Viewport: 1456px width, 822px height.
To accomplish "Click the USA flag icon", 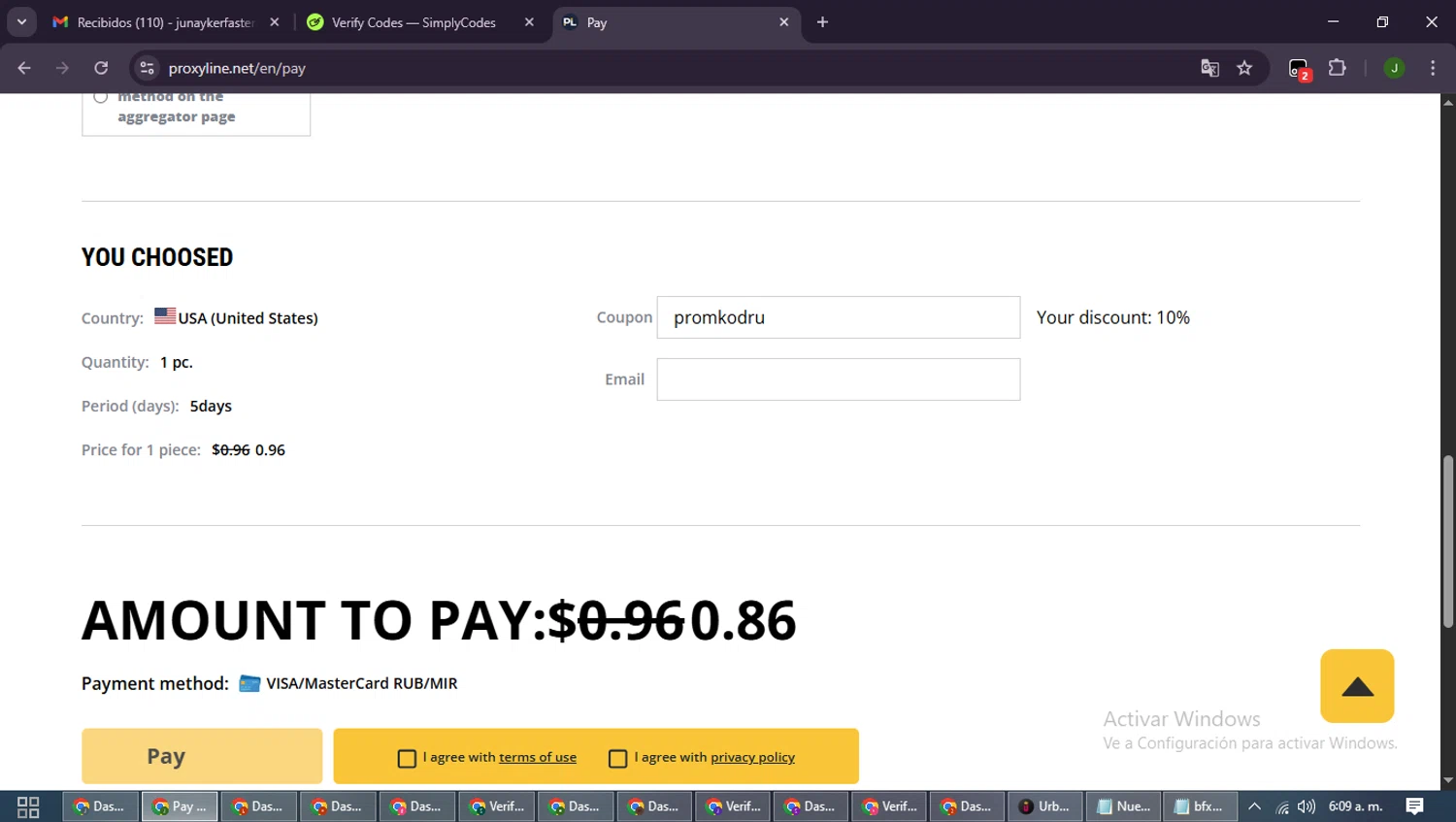I will (165, 316).
